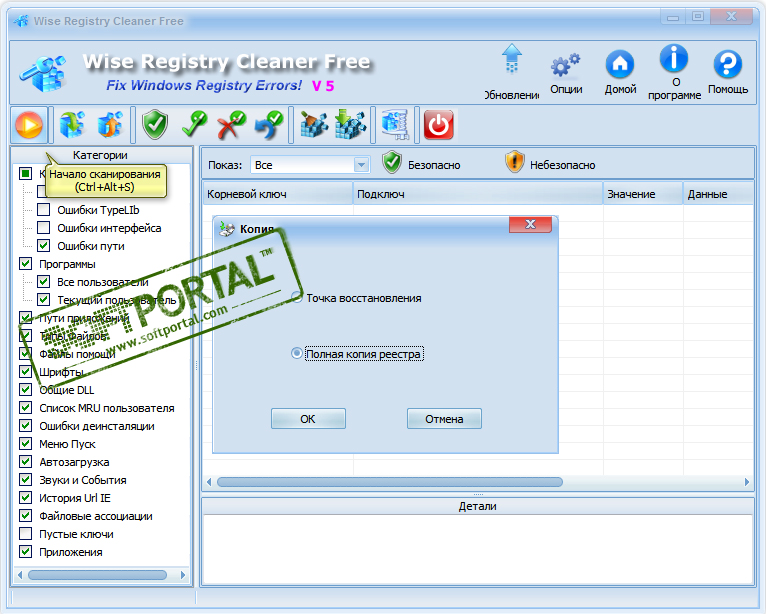Uncheck Приложения checkbox
Image resolution: width=766 pixels, height=614 pixels.
[x=25, y=551]
